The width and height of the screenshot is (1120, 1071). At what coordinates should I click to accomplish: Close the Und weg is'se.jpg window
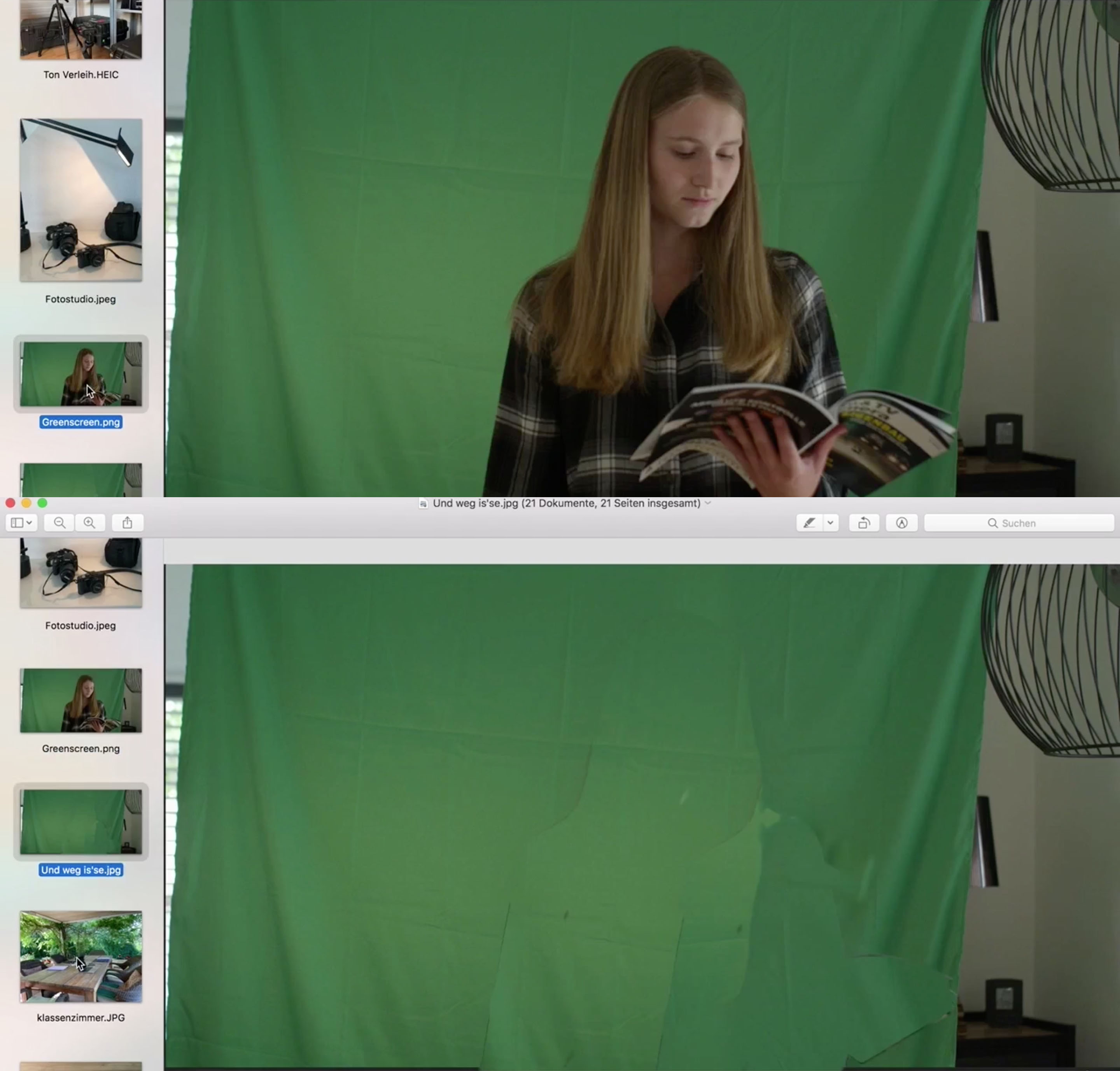(10, 503)
